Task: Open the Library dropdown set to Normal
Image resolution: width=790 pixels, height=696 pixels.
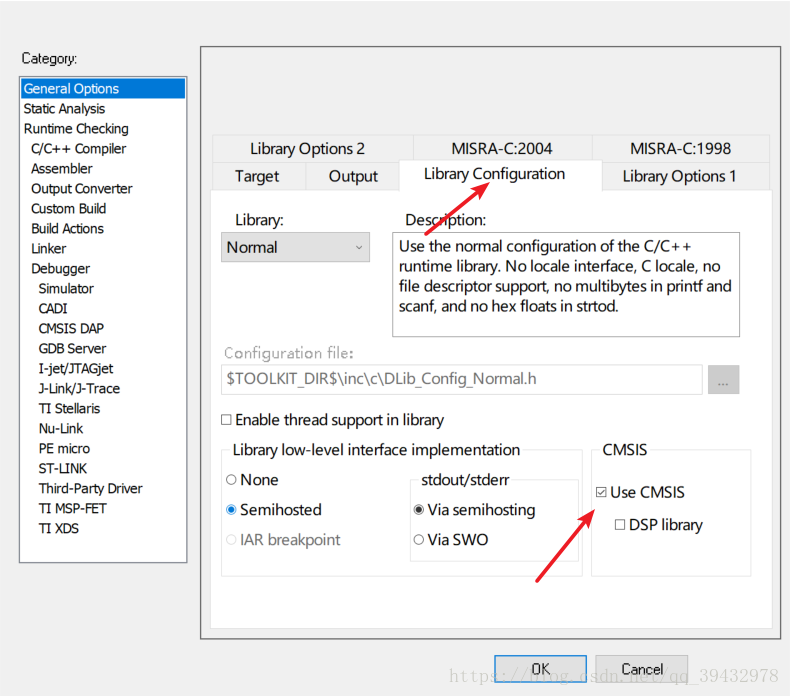Action: [x=295, y=247]
